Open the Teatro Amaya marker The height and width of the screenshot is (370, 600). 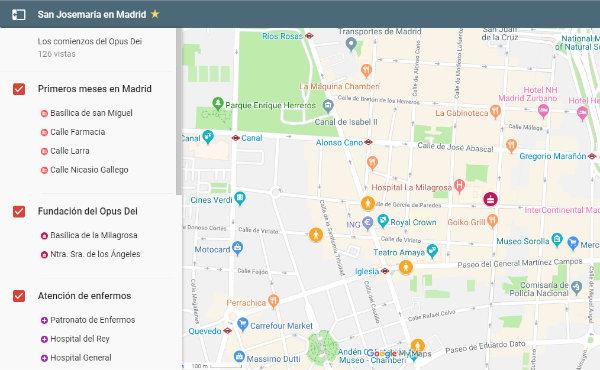[x=432, y=251]
